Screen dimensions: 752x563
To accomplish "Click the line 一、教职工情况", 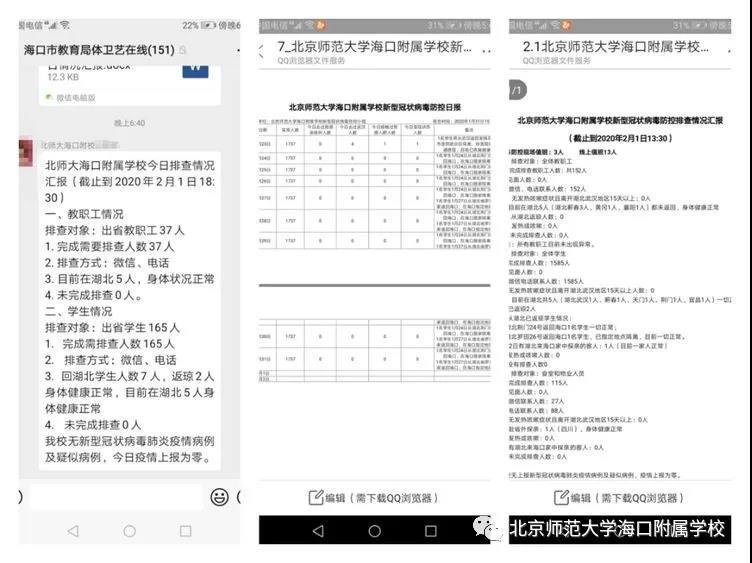I will pos(84,214).
